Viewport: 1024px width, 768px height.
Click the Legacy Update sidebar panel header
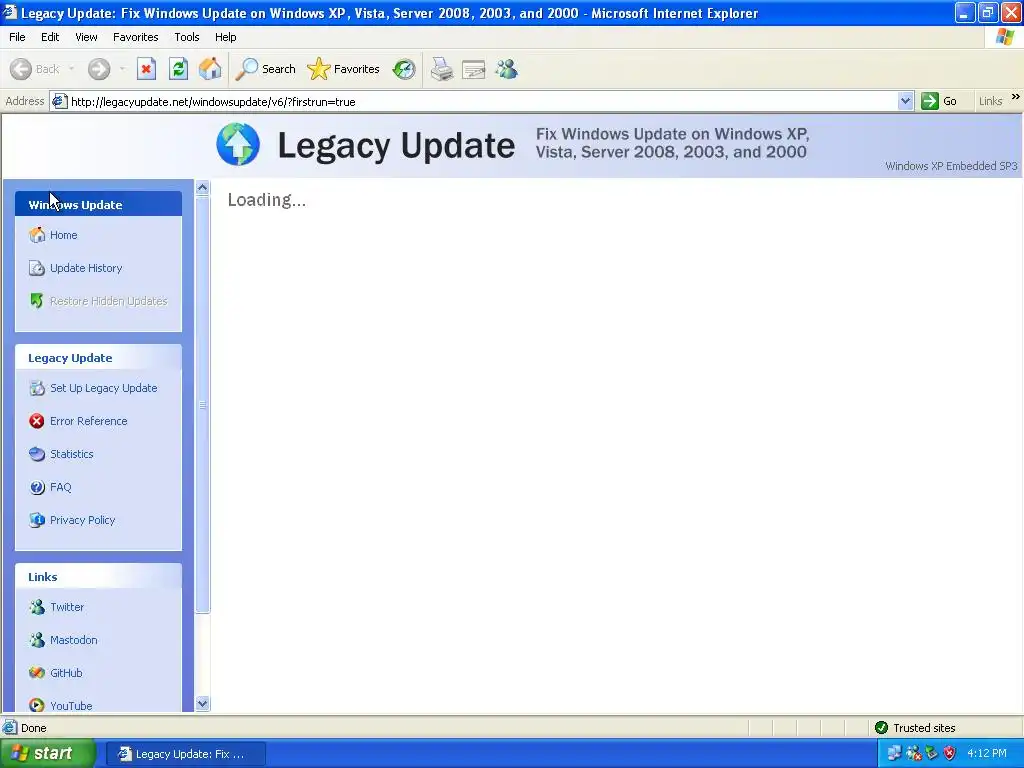click(99, 358)
